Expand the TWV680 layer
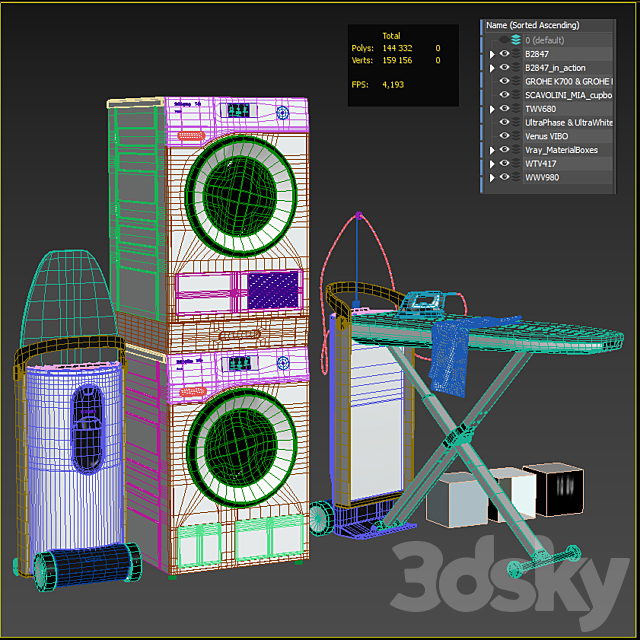 492,109
